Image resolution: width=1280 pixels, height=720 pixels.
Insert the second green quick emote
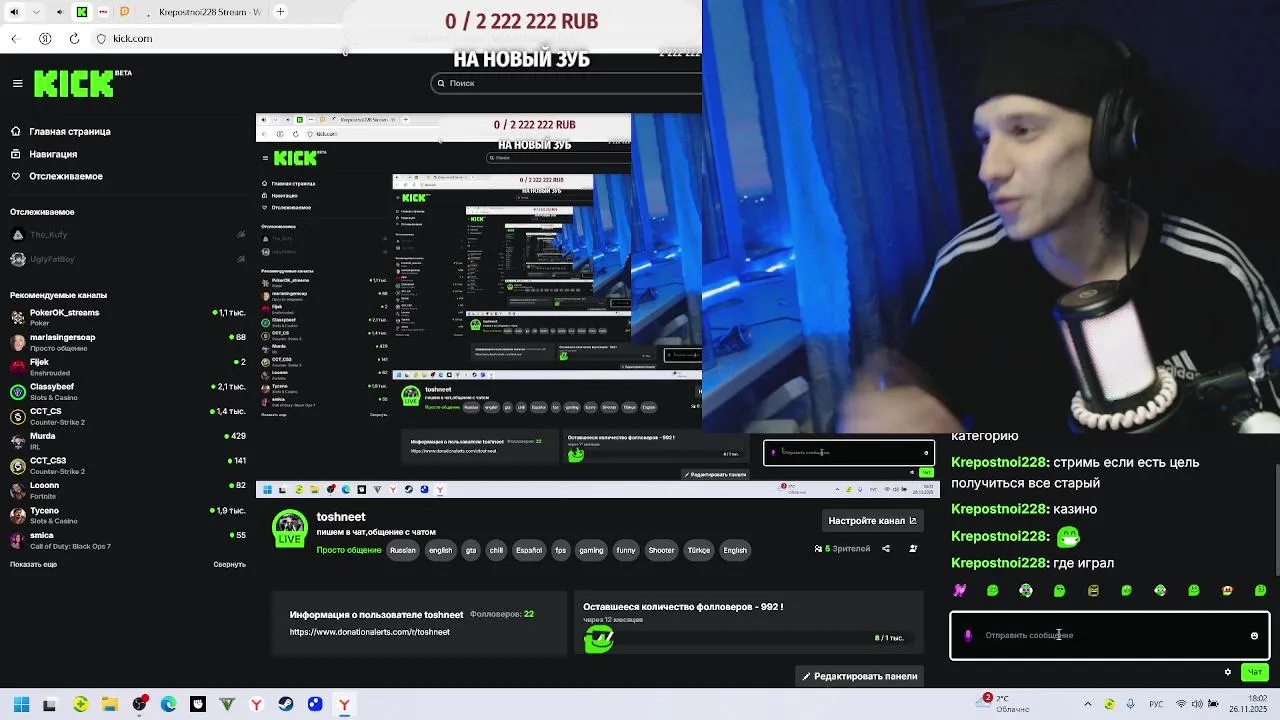tap(993, 590)
